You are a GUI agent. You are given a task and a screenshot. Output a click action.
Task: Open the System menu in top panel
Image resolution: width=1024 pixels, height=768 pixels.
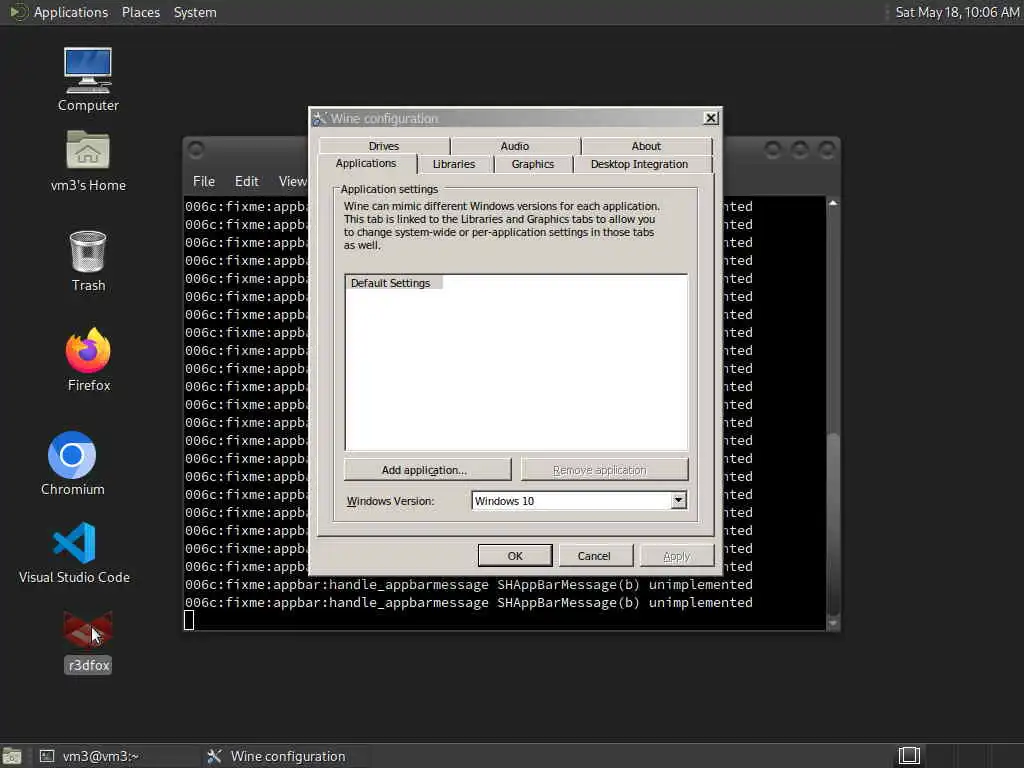coord(195,12)
